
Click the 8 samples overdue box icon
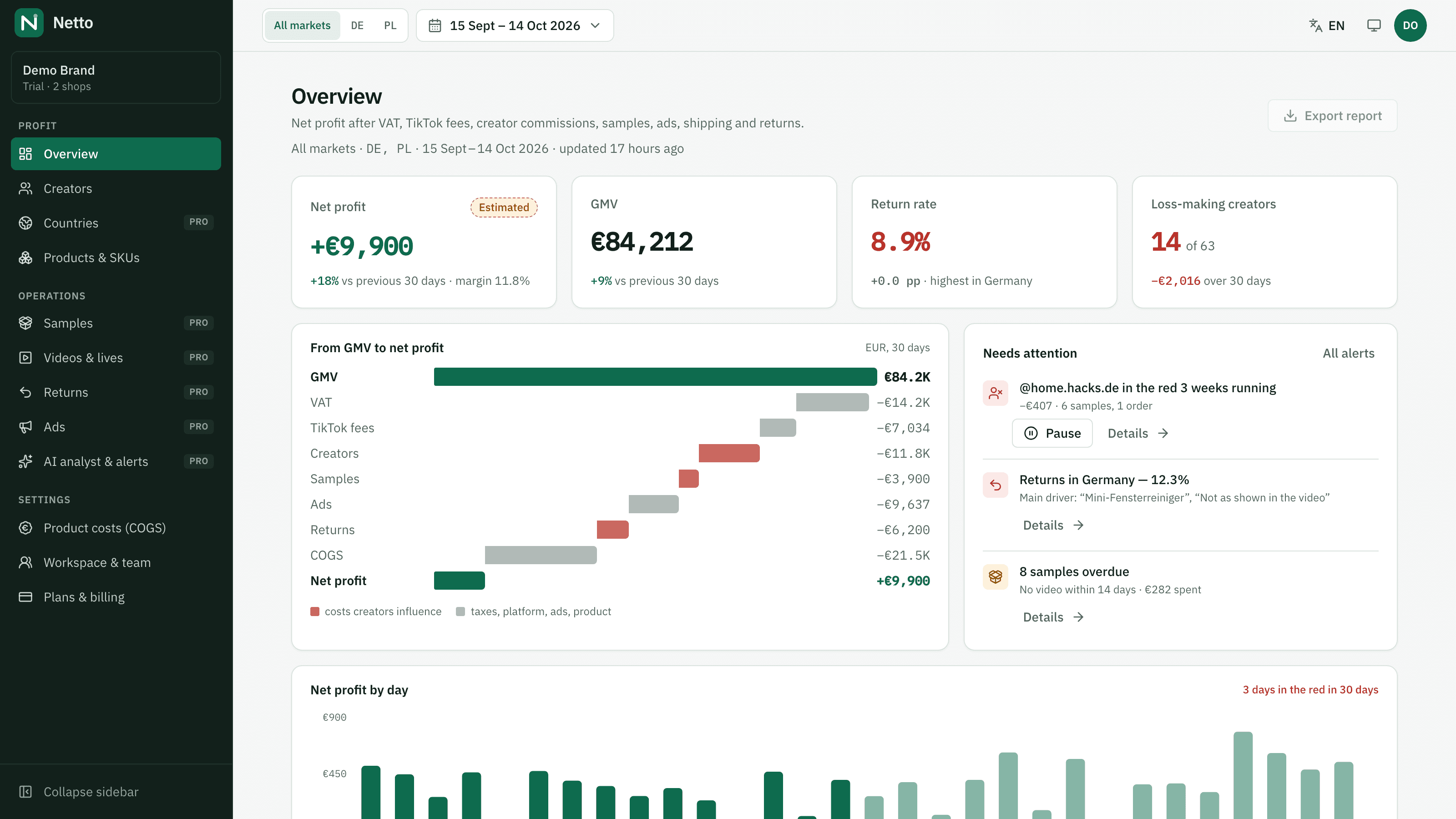coord(996,576)
